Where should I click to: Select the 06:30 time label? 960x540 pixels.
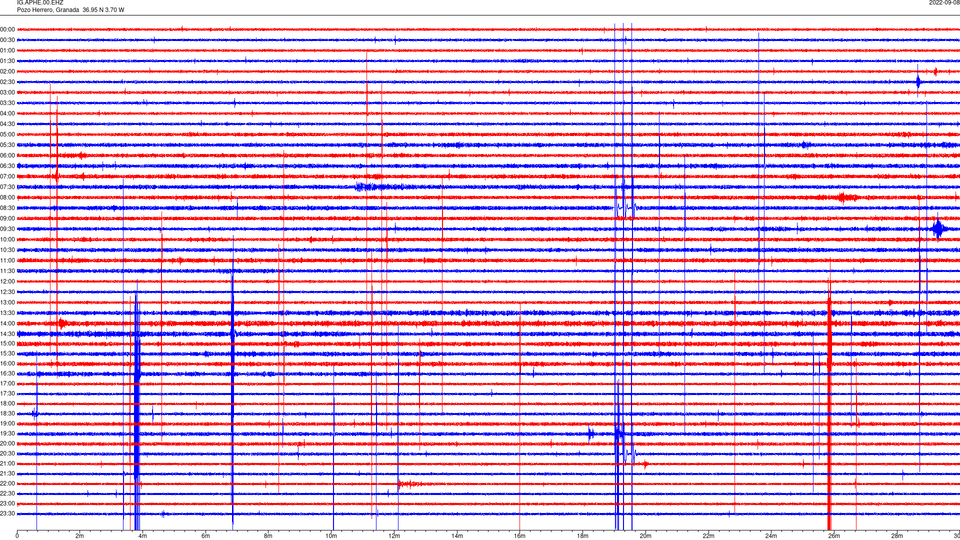click(x=7, y=166)
